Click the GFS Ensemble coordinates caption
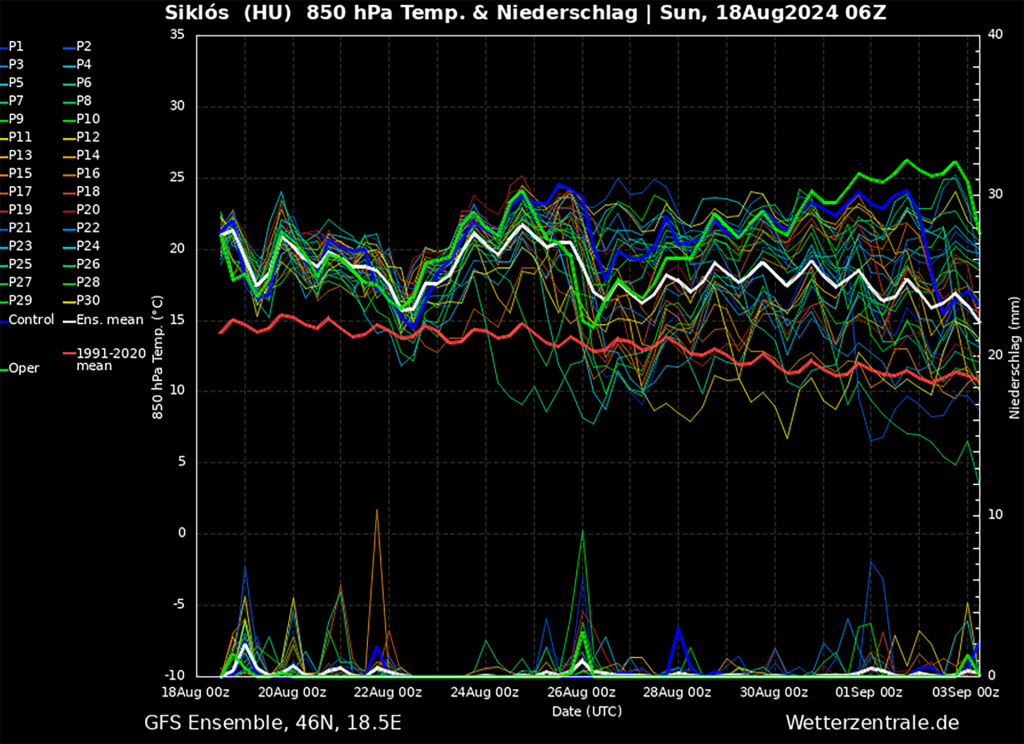This screenshot has width=1024, height=744. 273,722
